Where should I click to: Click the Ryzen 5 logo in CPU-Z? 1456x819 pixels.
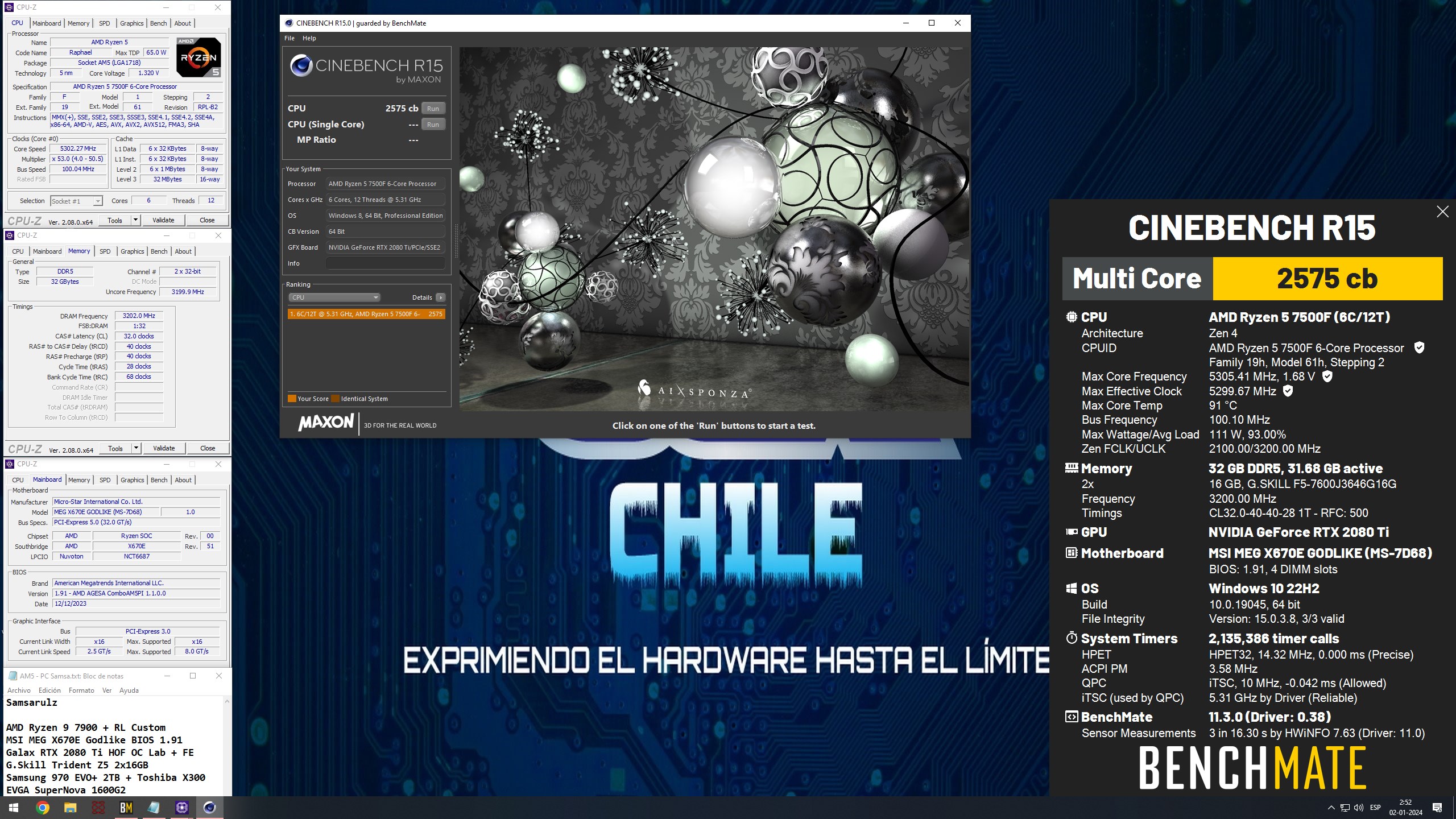[x=198, y=57]
